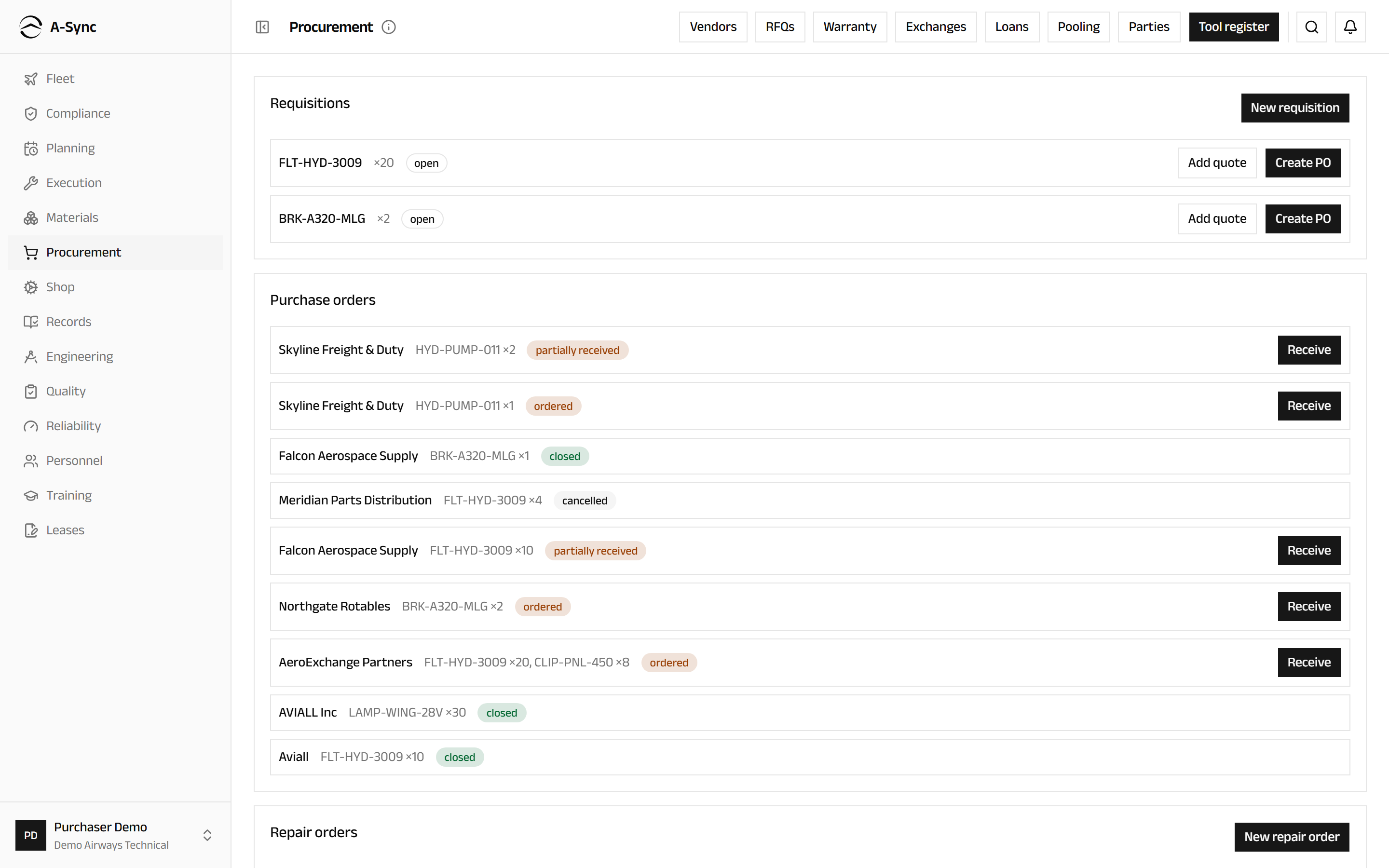Click ordered badge on Northgate Rotables row
Viewport: 1389px width, 868px height.
(x=543, y=607)
